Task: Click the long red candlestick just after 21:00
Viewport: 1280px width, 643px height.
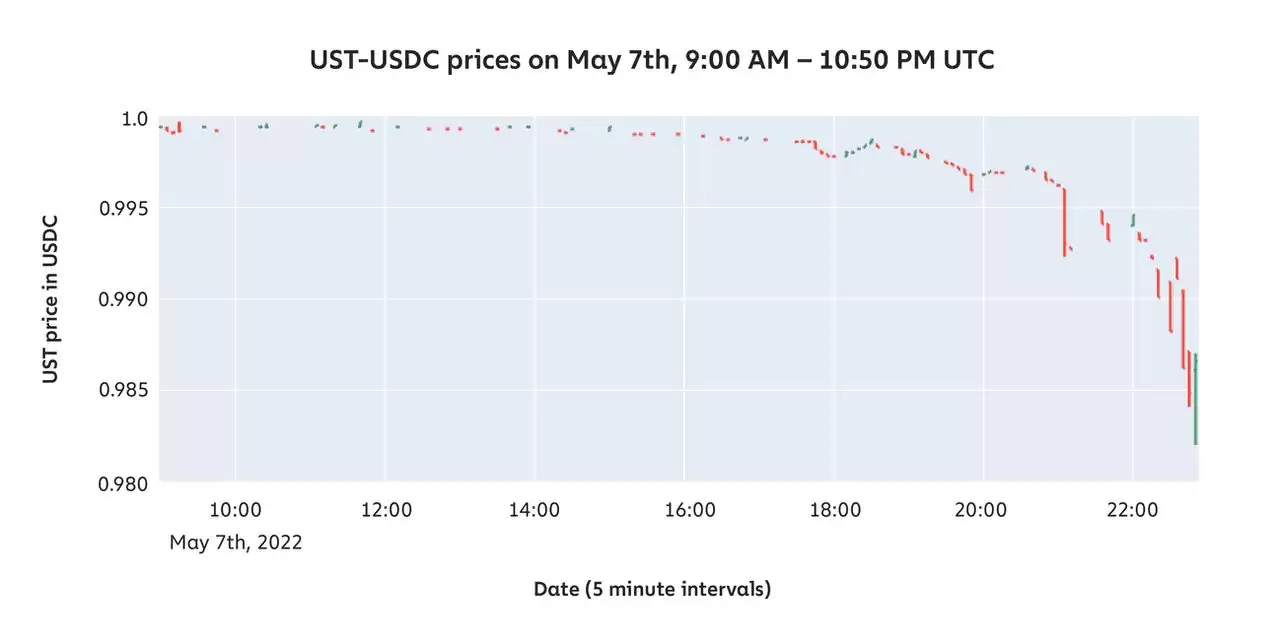Action: (x=1064, y=222)
